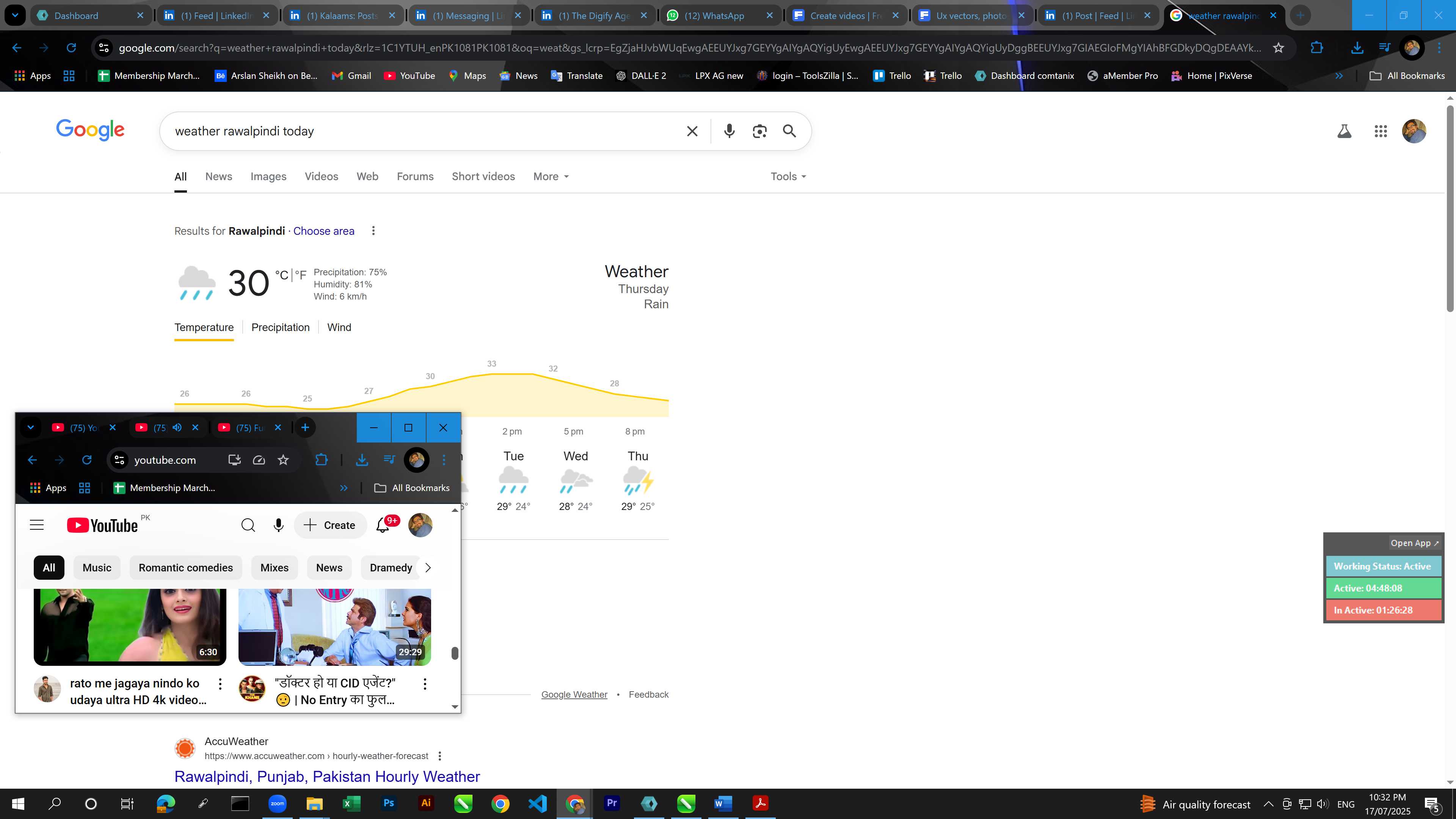Open the 29:29 No Entry video thumbnail
This screenshot has height=819, width=1456.
tap(334, 626)
